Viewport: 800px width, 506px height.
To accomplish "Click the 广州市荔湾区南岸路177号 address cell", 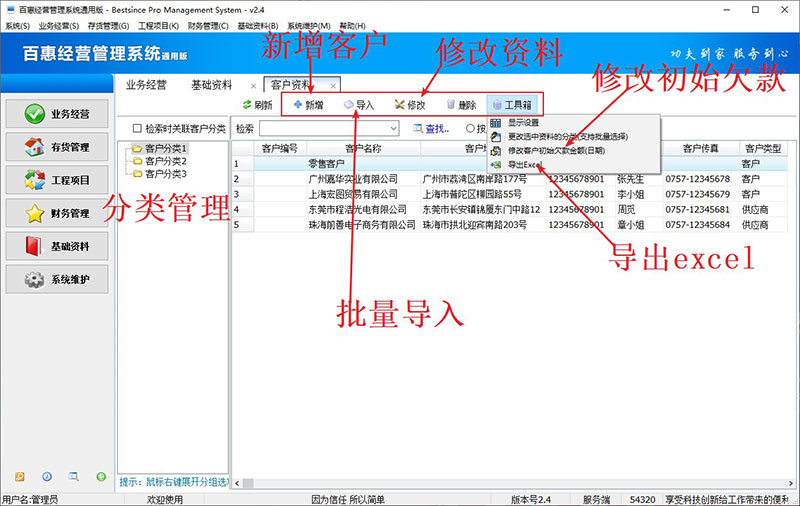I will (x=483, y=179).
